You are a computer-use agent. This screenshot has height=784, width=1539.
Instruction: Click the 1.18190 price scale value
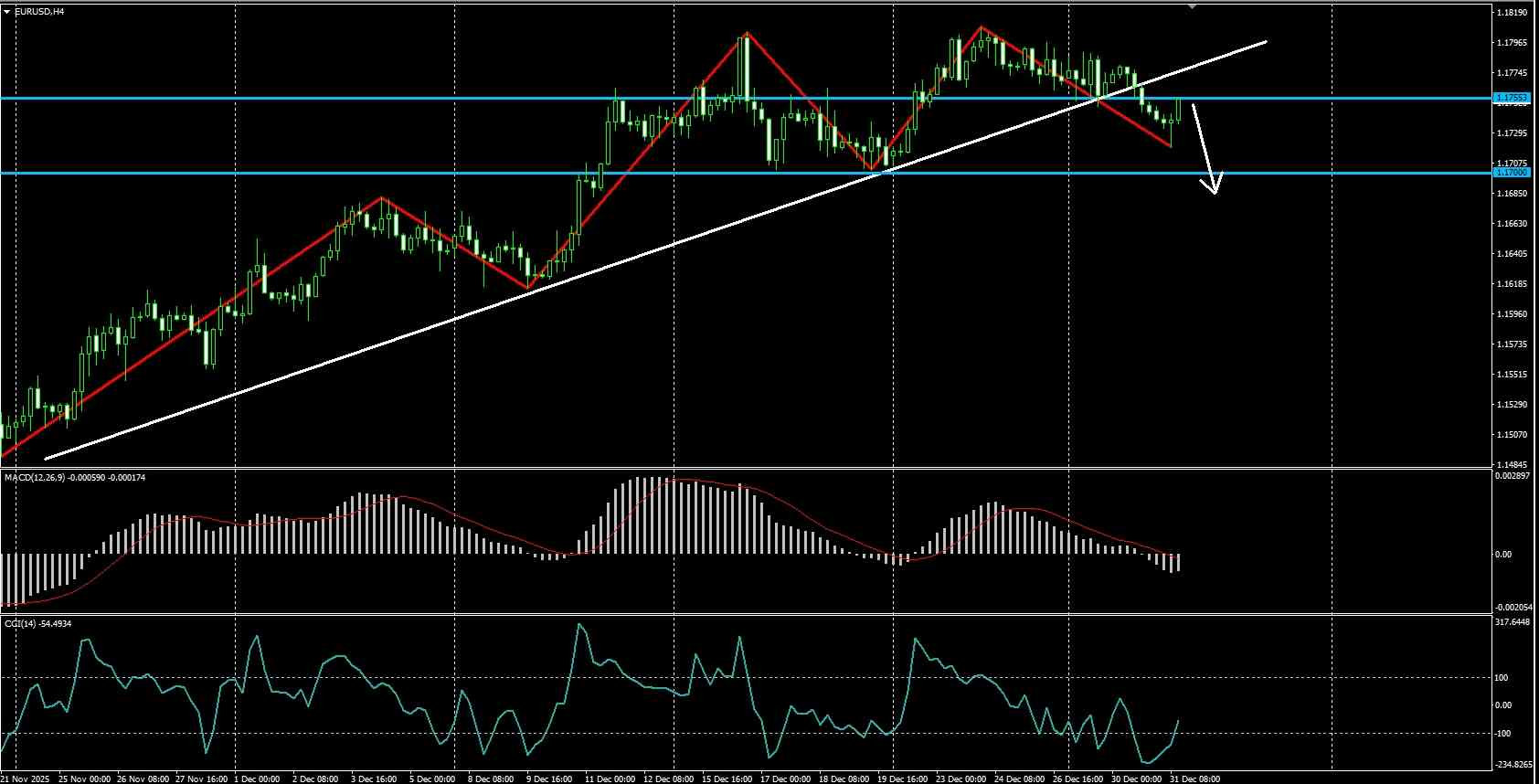coord(1513,13)
